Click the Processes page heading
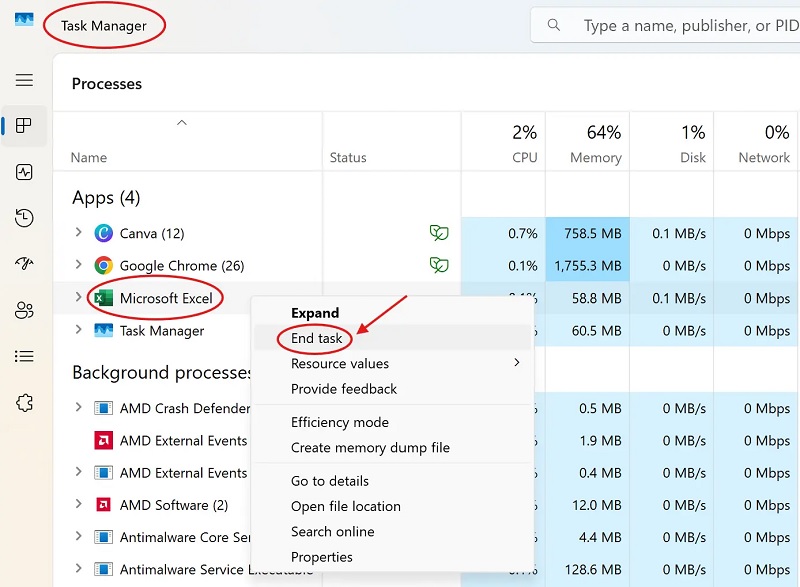 point(107,84)
